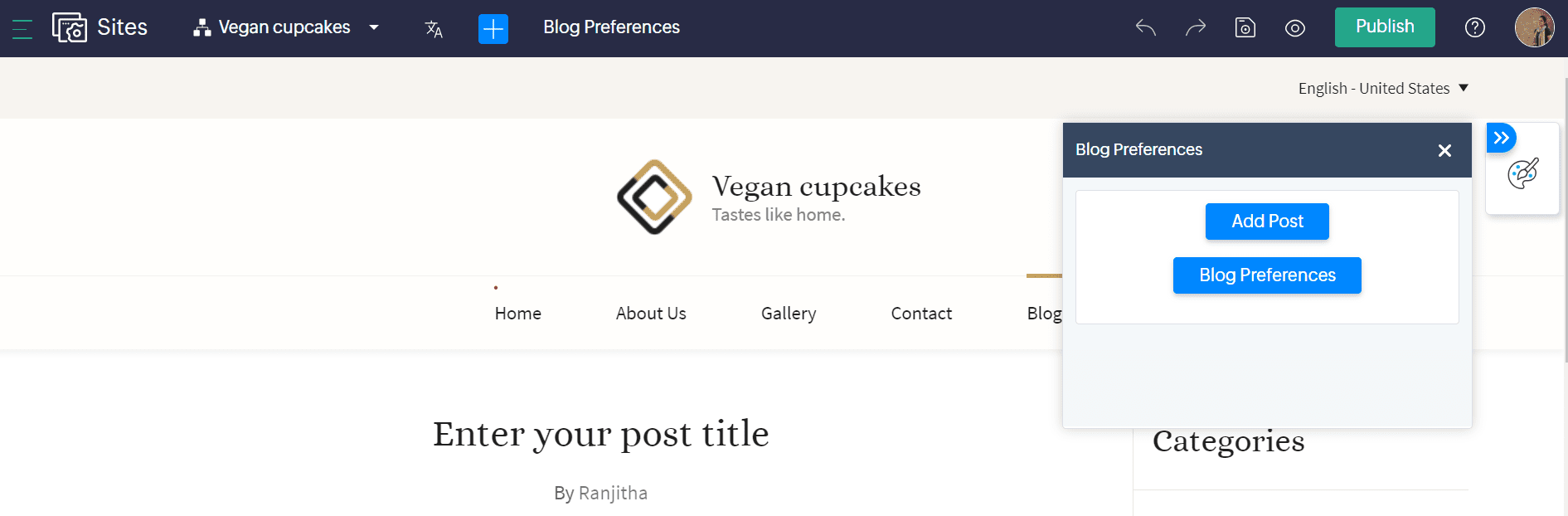Collapse side panel with double-arrow icon
The image size is (1568, 516).
click(x=1502, y=138)
